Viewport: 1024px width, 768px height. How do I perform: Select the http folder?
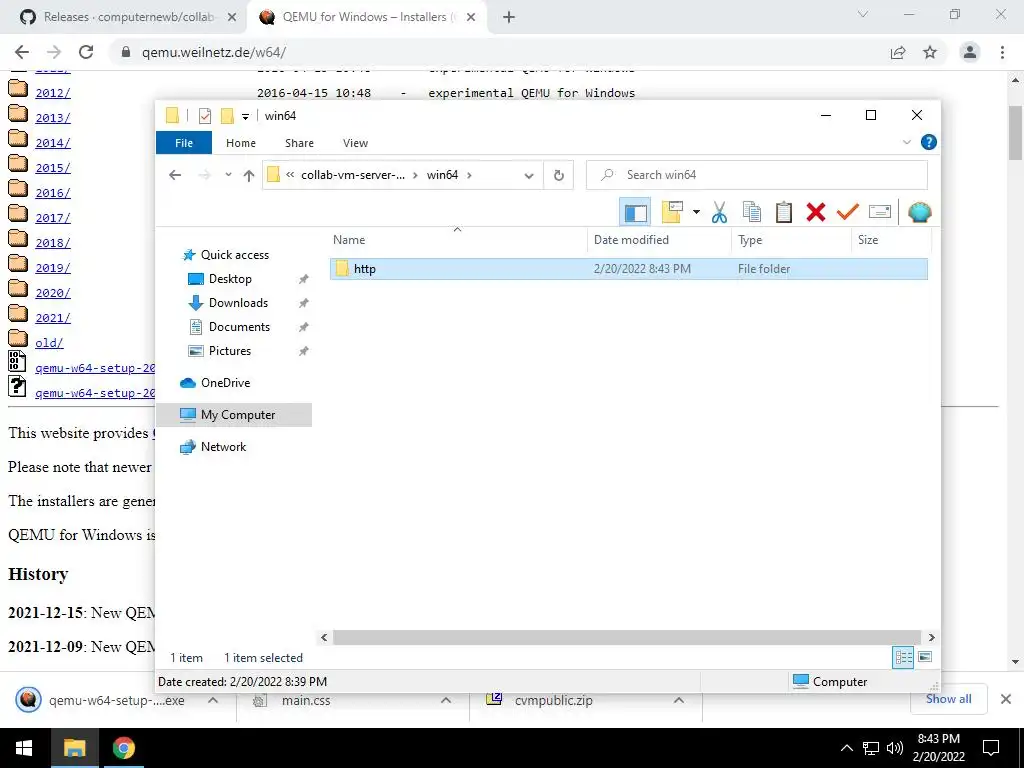click(x=629, y=269)
